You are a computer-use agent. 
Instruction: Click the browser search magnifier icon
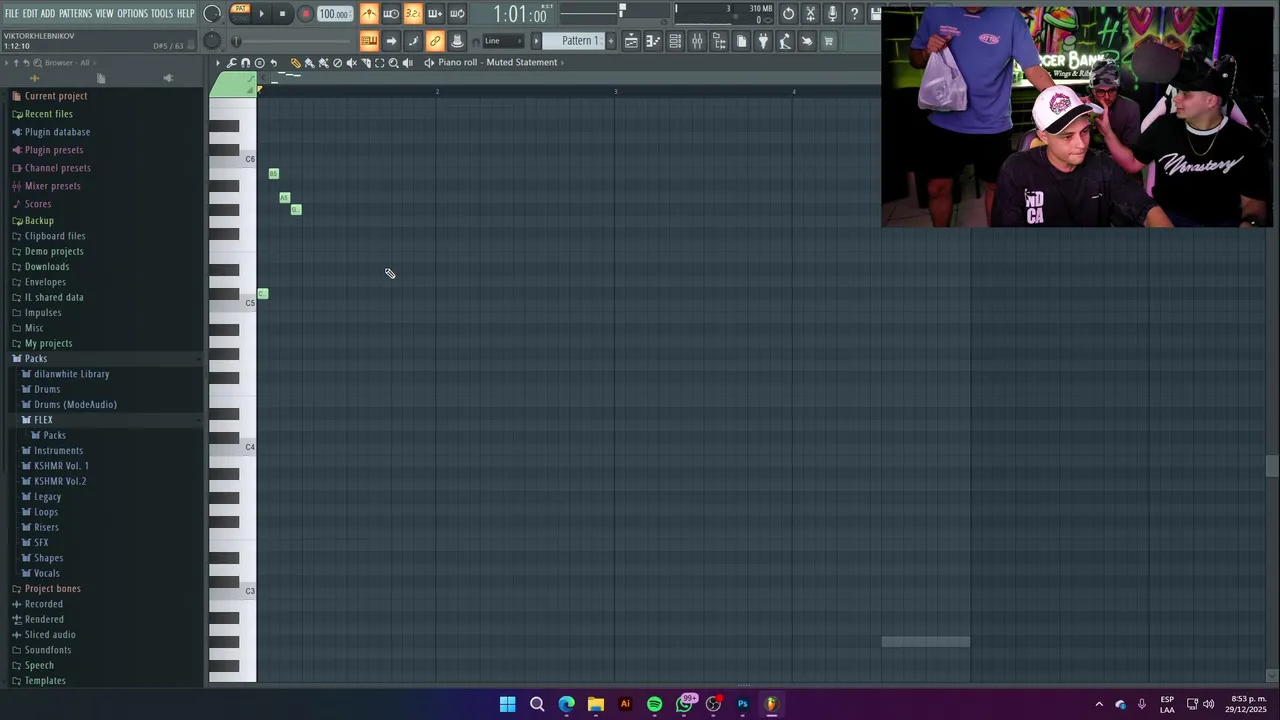pos(37,63)
